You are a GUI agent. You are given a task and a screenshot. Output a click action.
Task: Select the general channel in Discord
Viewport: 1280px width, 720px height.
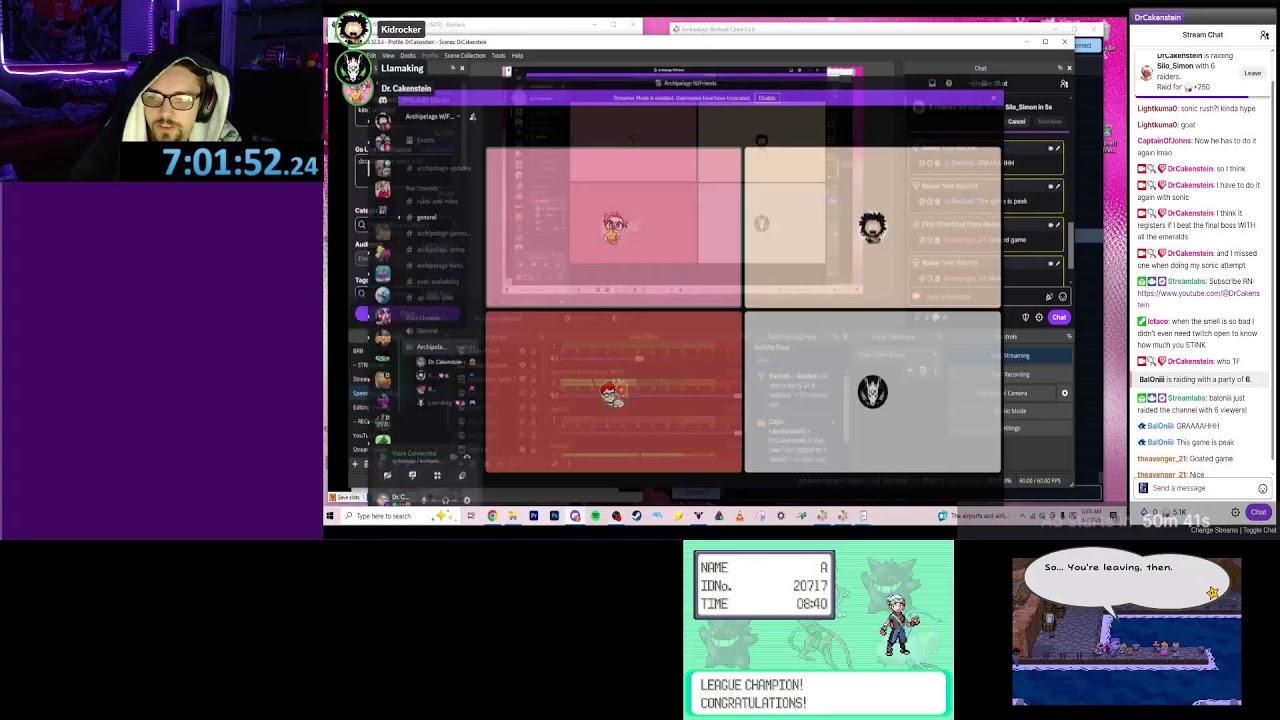coord(426,217)
